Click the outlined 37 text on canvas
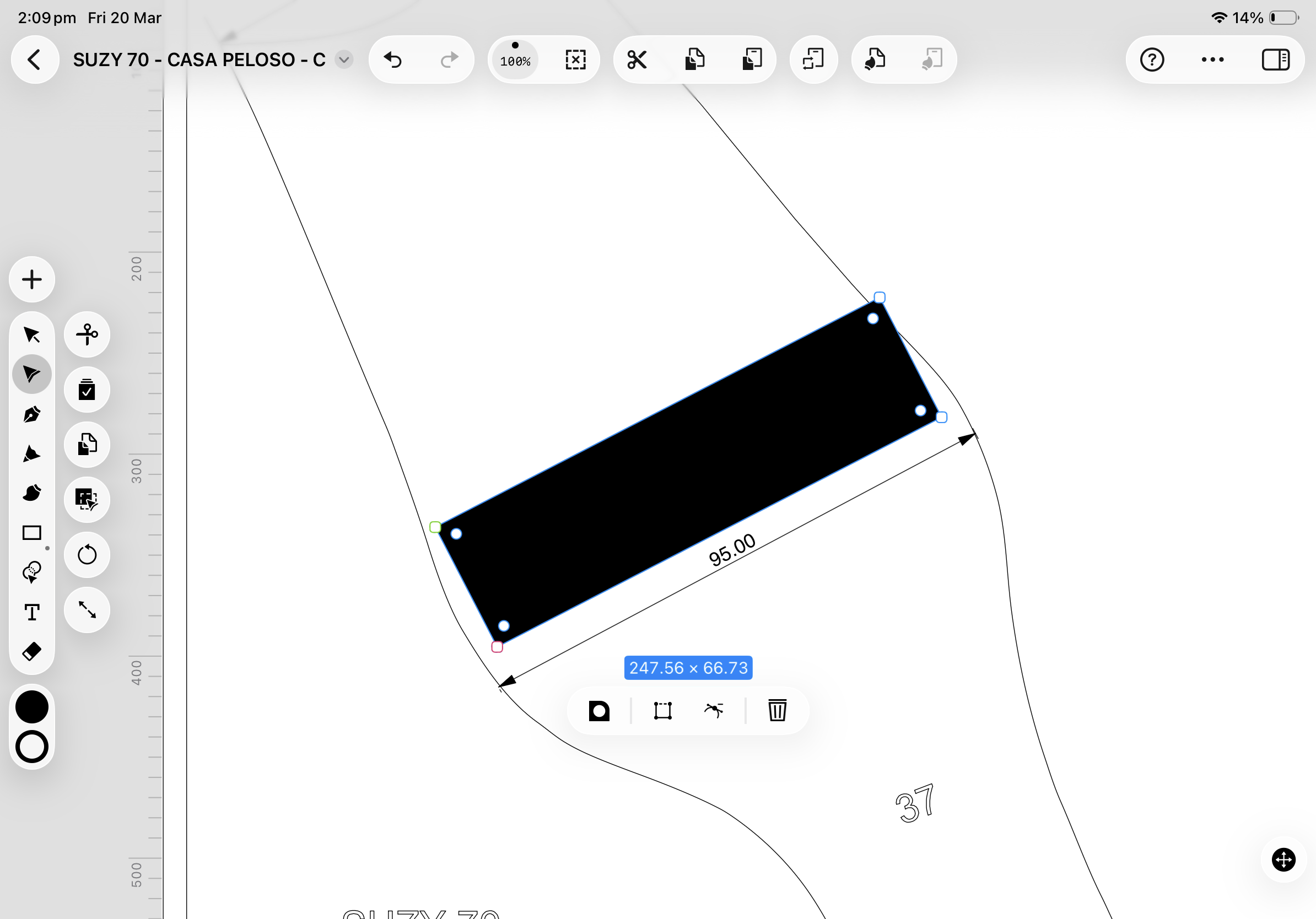Screen dimensions: 1316x919 915,804
